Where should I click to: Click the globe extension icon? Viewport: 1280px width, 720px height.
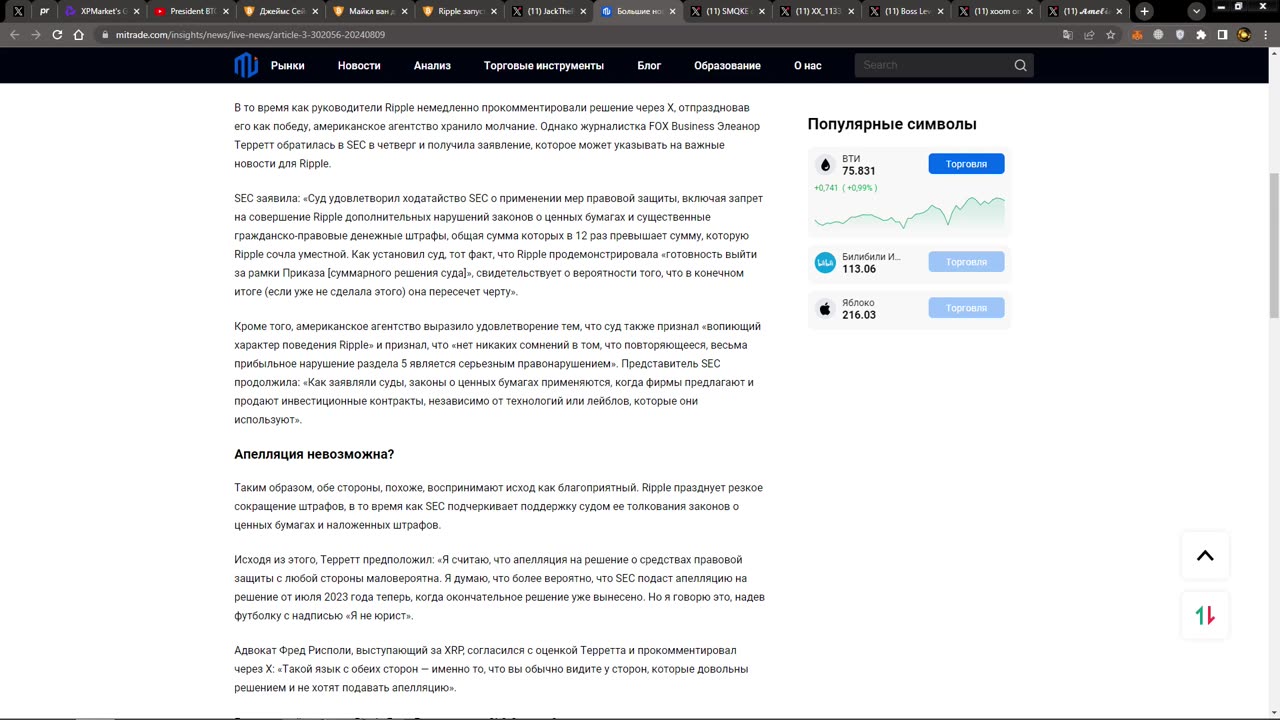tap(1158, 34)
